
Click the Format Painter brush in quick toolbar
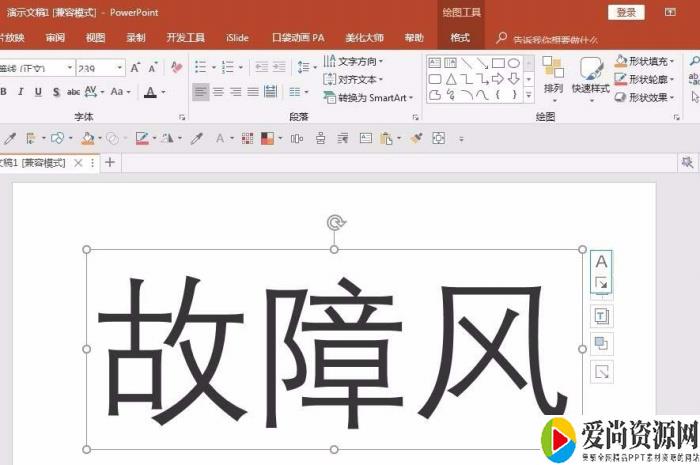click(417, 138)
